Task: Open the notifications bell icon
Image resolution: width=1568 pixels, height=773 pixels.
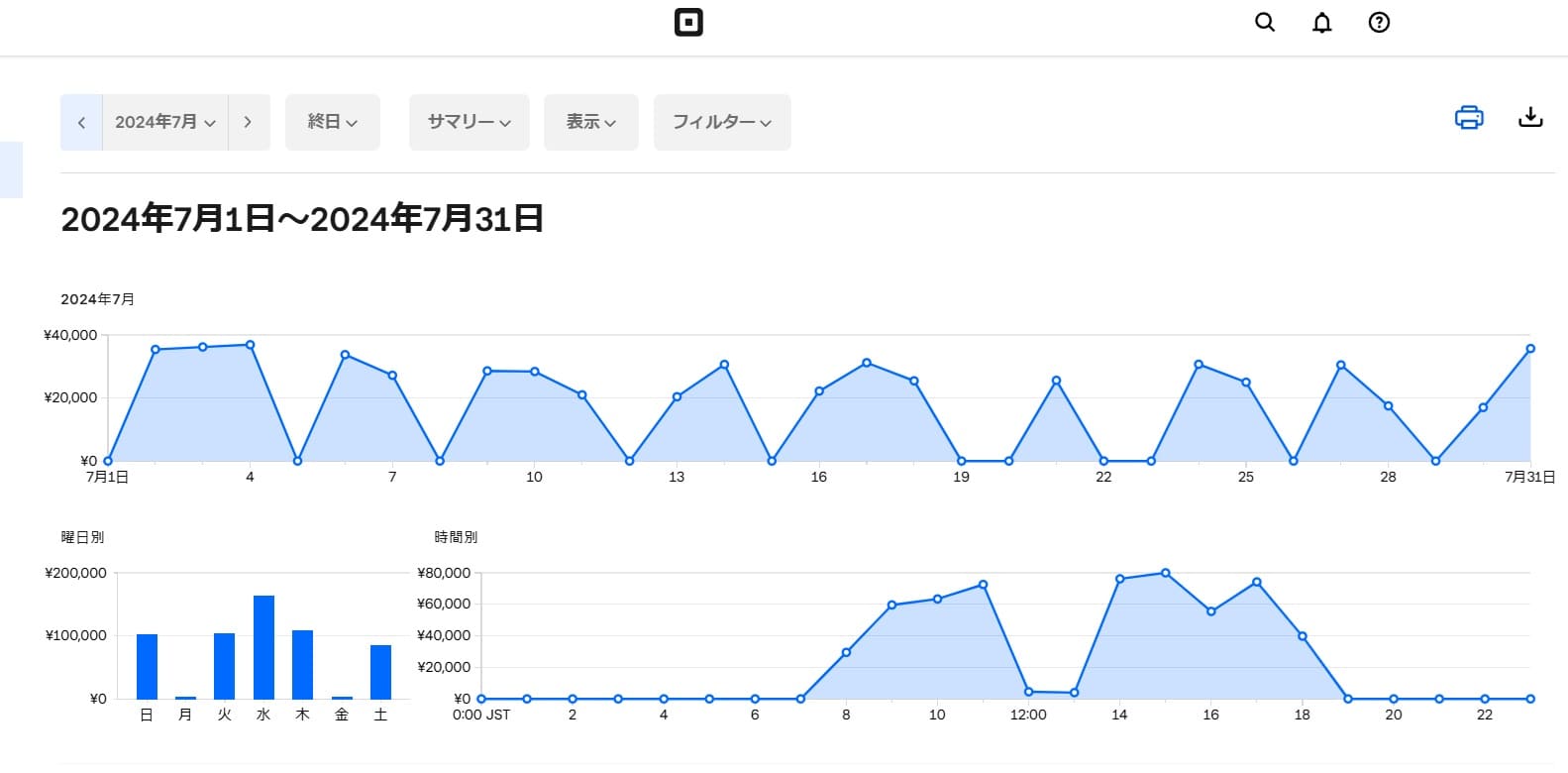Action: click(1322, 22)
